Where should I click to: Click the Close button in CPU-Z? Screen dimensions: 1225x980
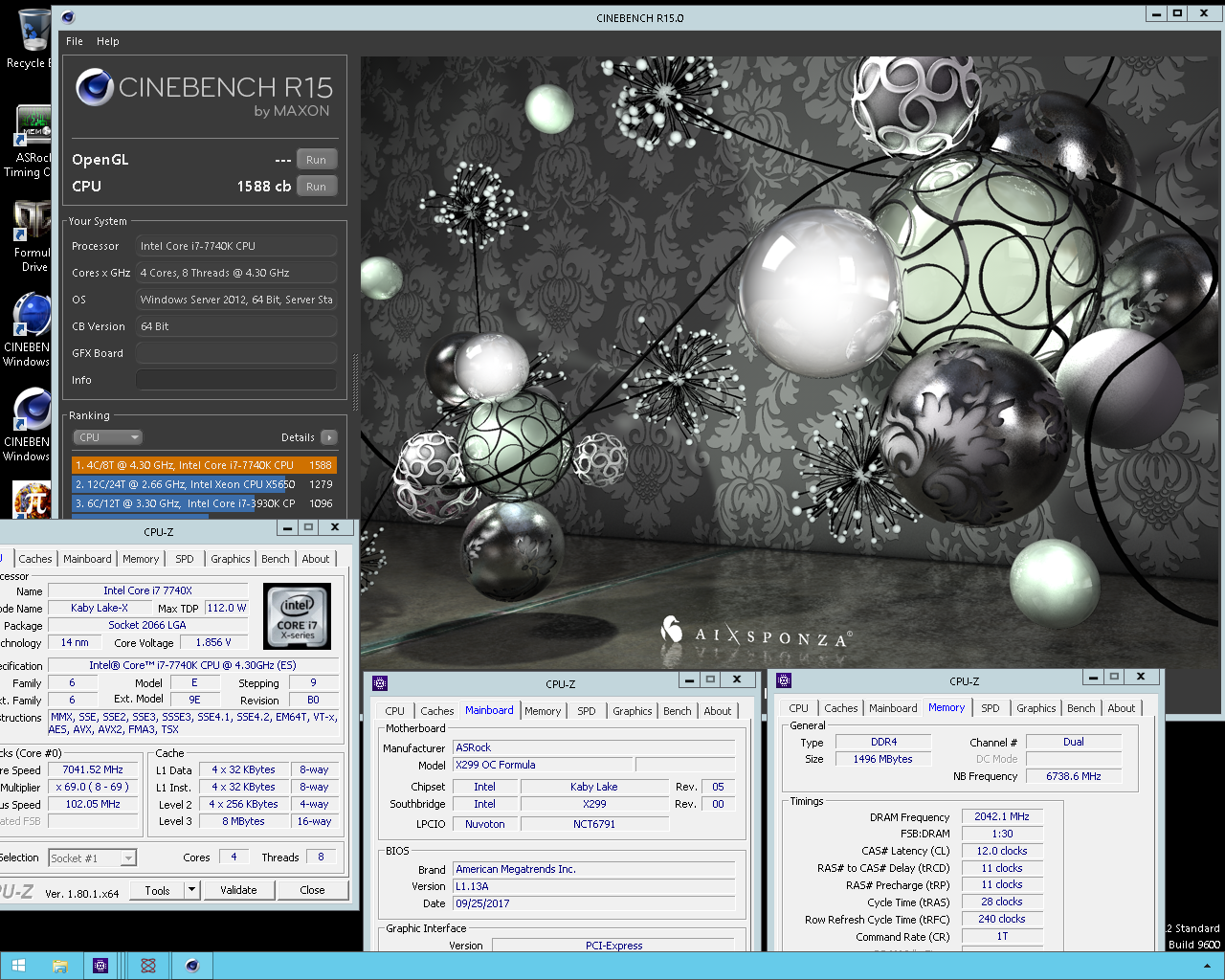[312, 890]
